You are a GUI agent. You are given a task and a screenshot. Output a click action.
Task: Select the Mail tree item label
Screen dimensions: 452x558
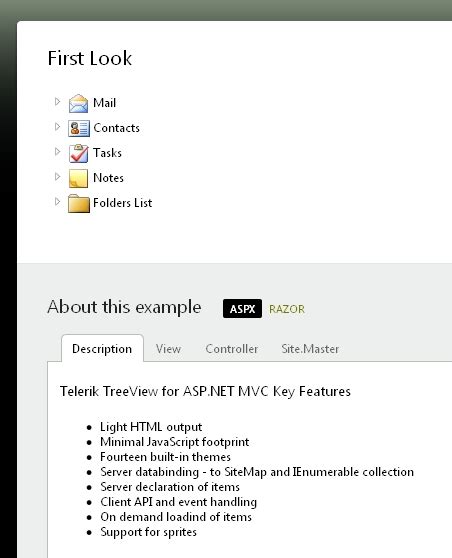104,103
